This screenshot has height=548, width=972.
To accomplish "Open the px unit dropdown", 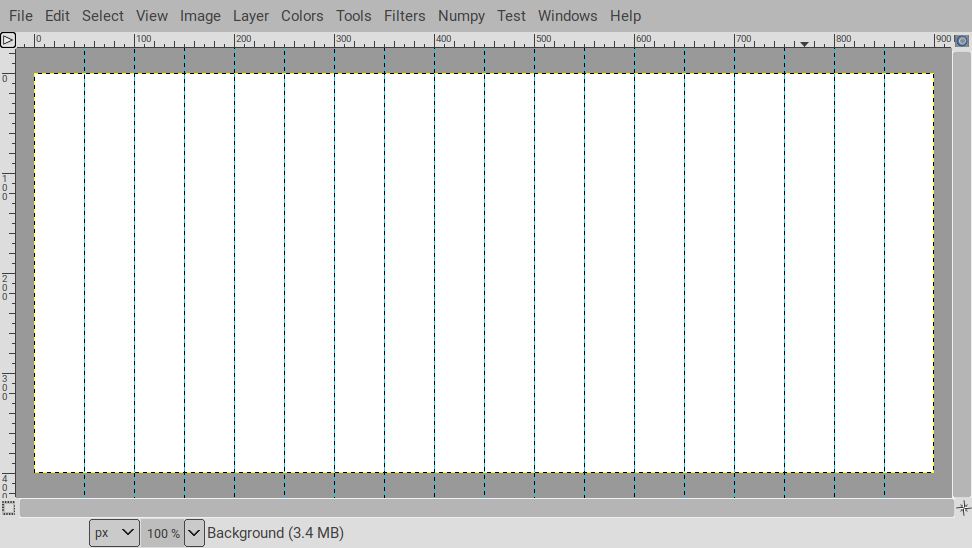I will pos(114,533).
